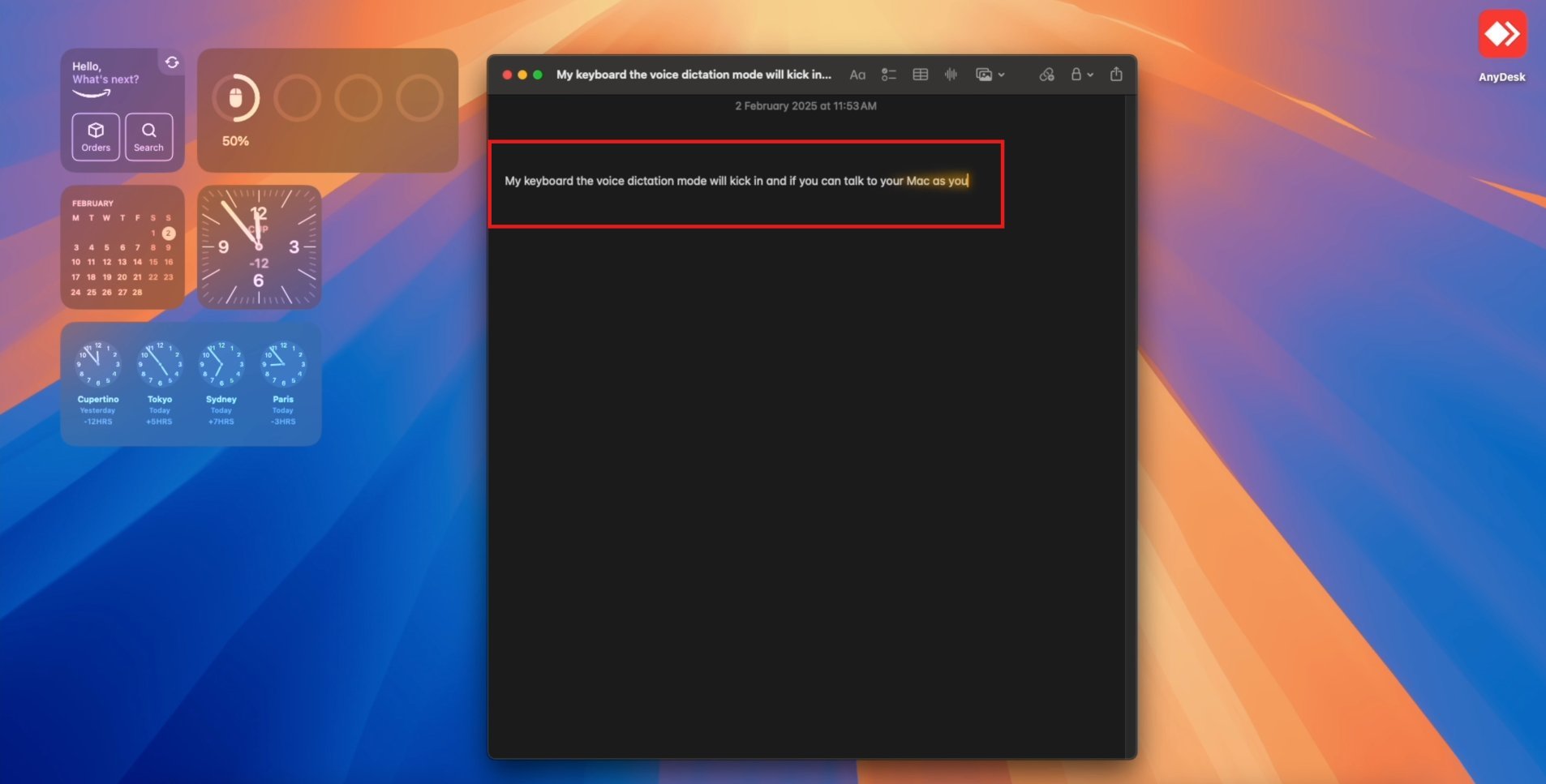Screen dimensions: 1546x784
Task: Open Search in the Amazon widget
Action: 148,137
